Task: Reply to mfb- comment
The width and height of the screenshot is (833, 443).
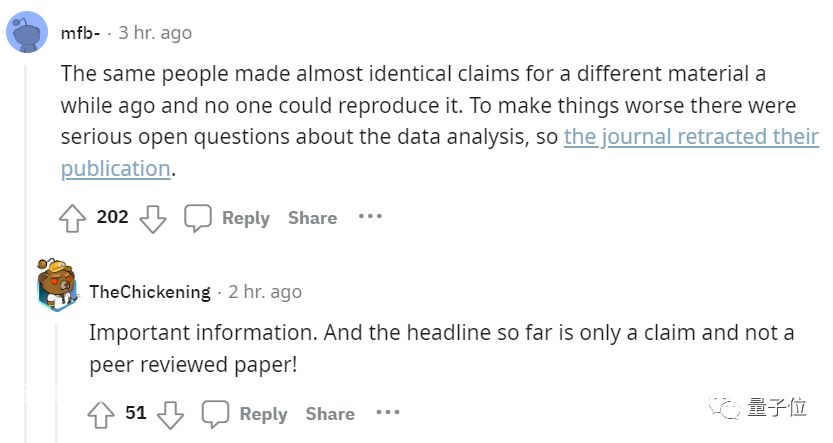Action: click(245, 218)
